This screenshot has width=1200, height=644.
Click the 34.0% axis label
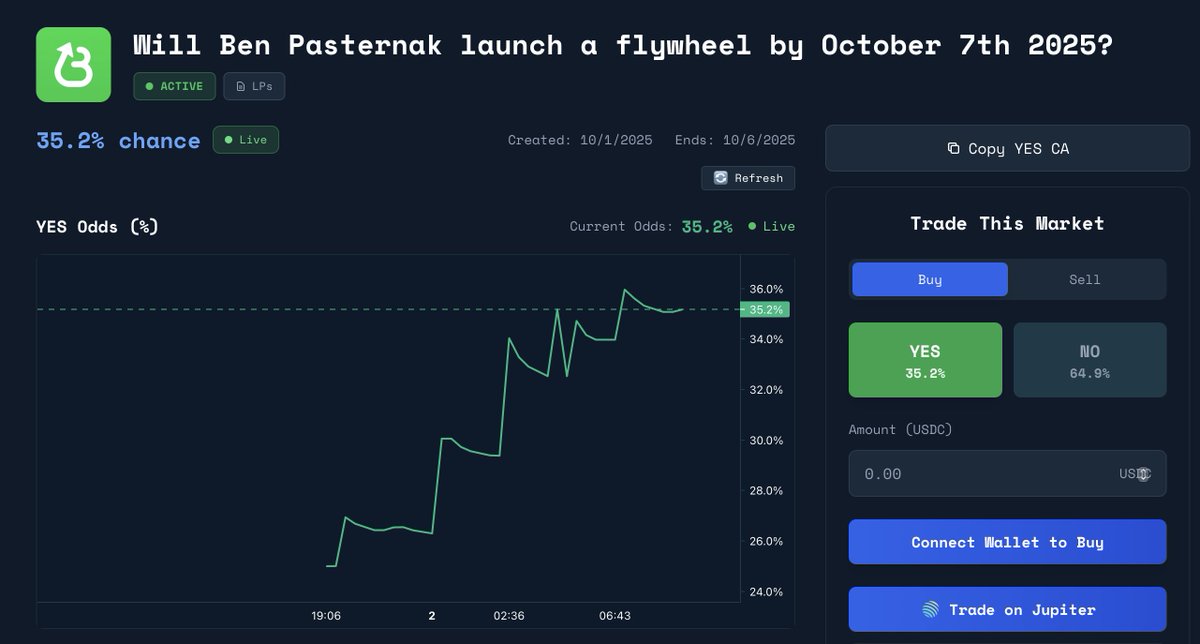click(x=766, y=340)
